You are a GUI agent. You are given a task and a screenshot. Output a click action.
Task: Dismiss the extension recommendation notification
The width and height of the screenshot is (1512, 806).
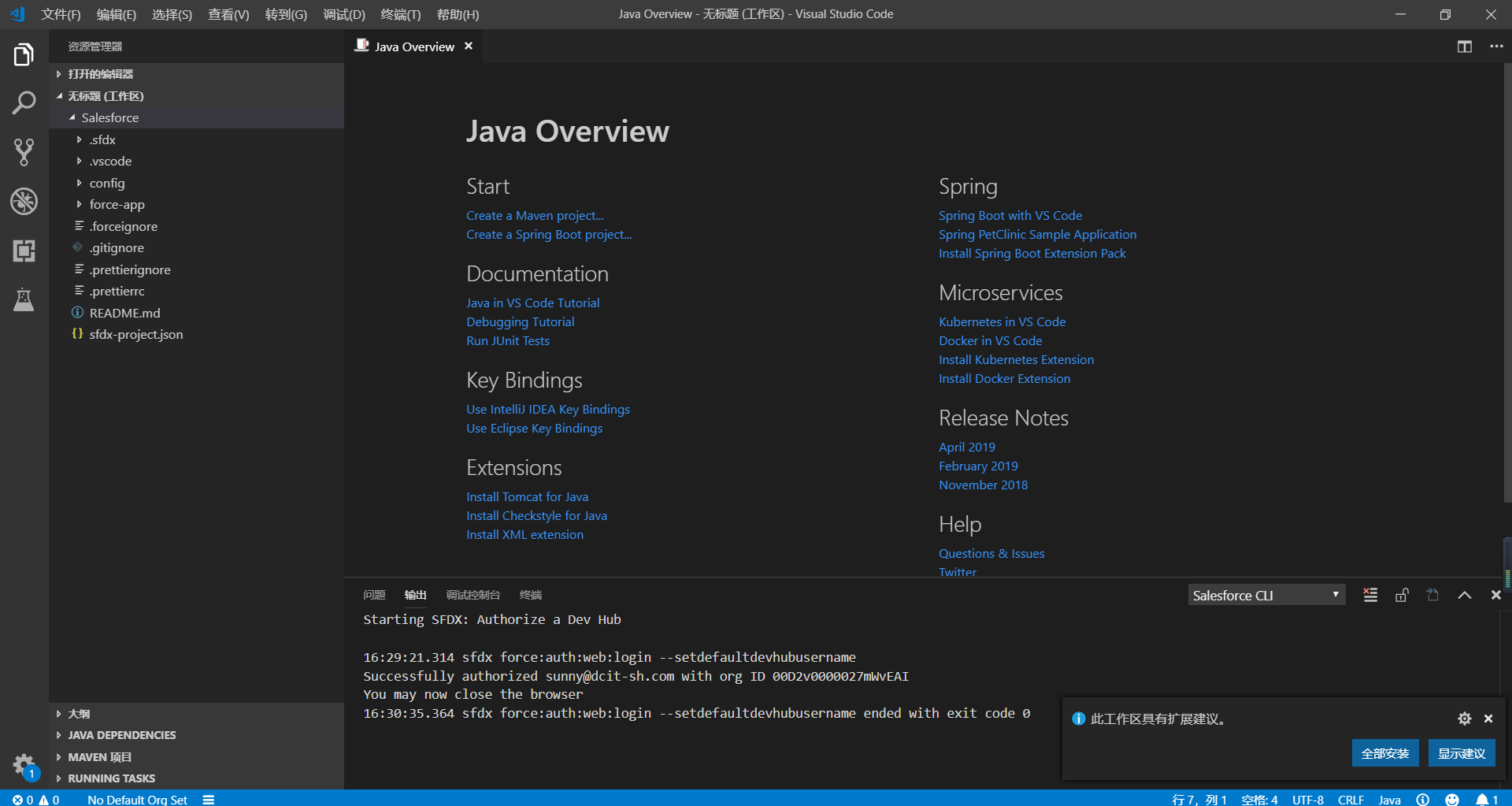pyautogui.click(x=1488, y=719)
